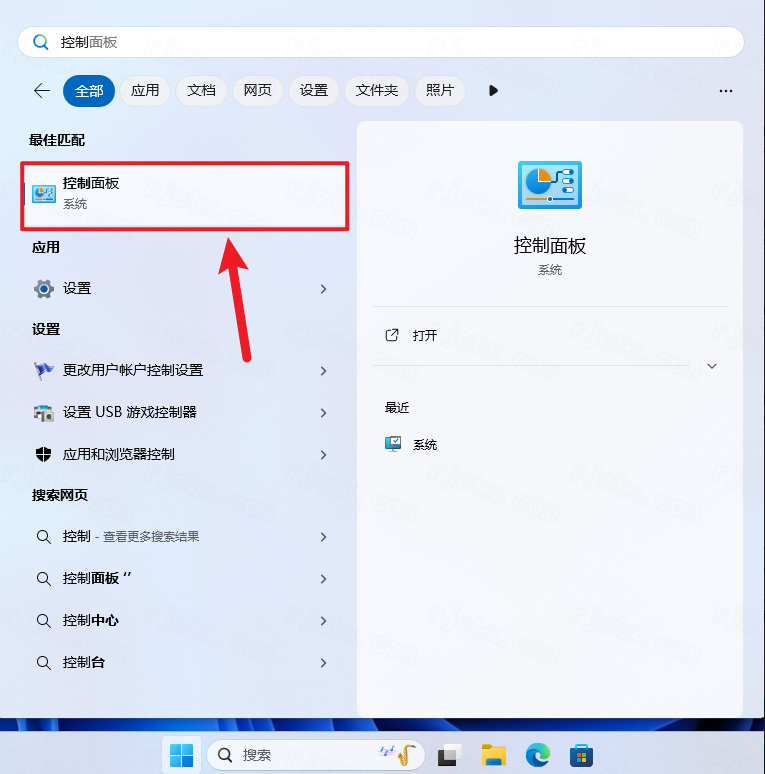Open the recent 系统 item
Viewport: 765px width, 774px height.
click(425, 445)
